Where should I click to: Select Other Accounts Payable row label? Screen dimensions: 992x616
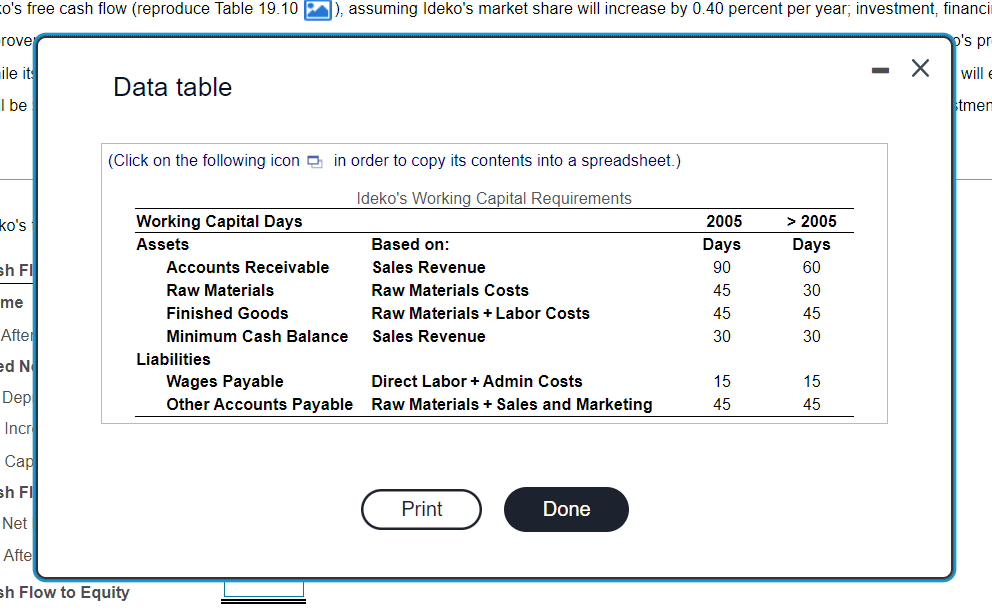point(259,404)
